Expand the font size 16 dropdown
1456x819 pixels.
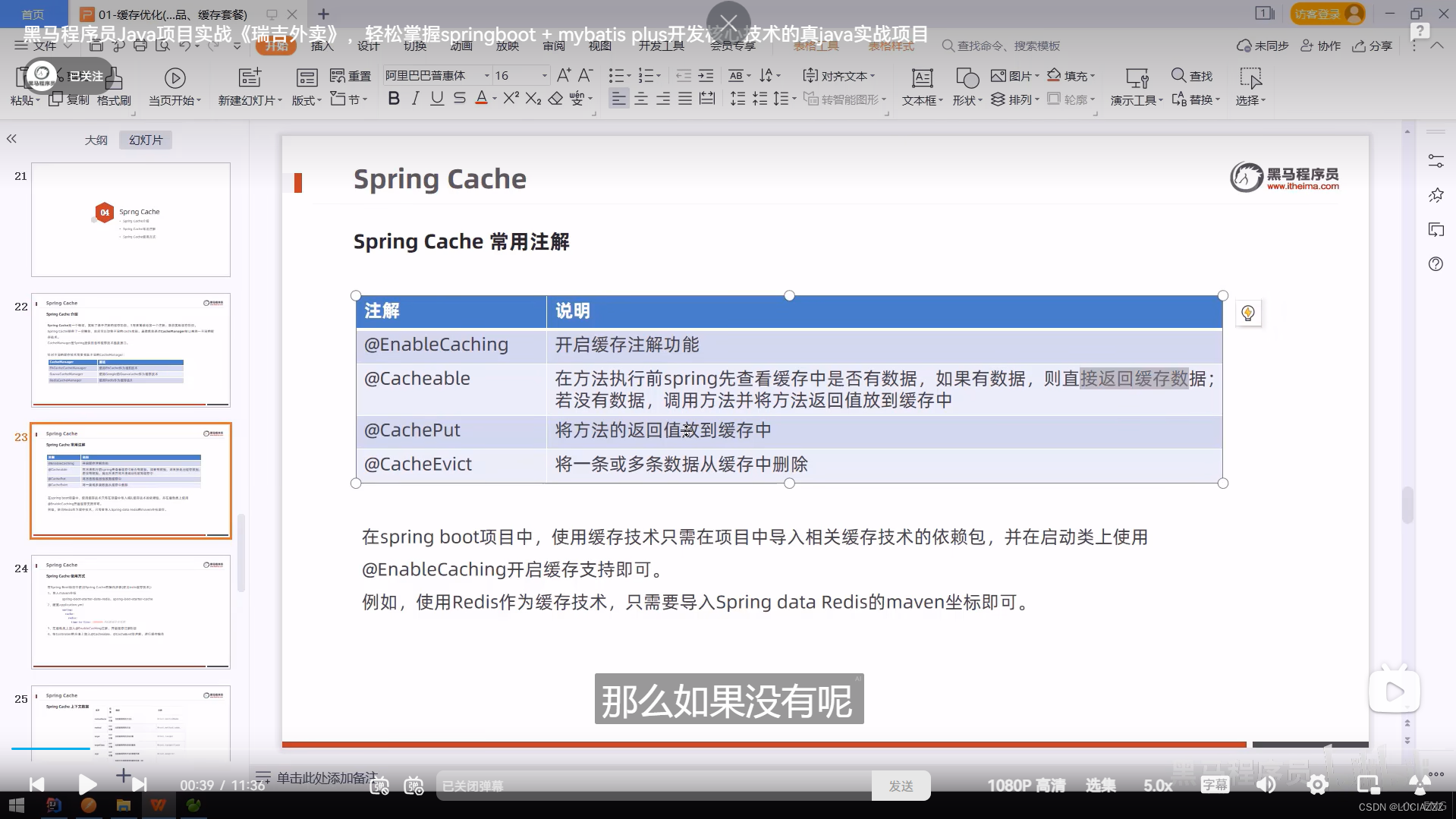pyautogui.click(x=543, y=75)
